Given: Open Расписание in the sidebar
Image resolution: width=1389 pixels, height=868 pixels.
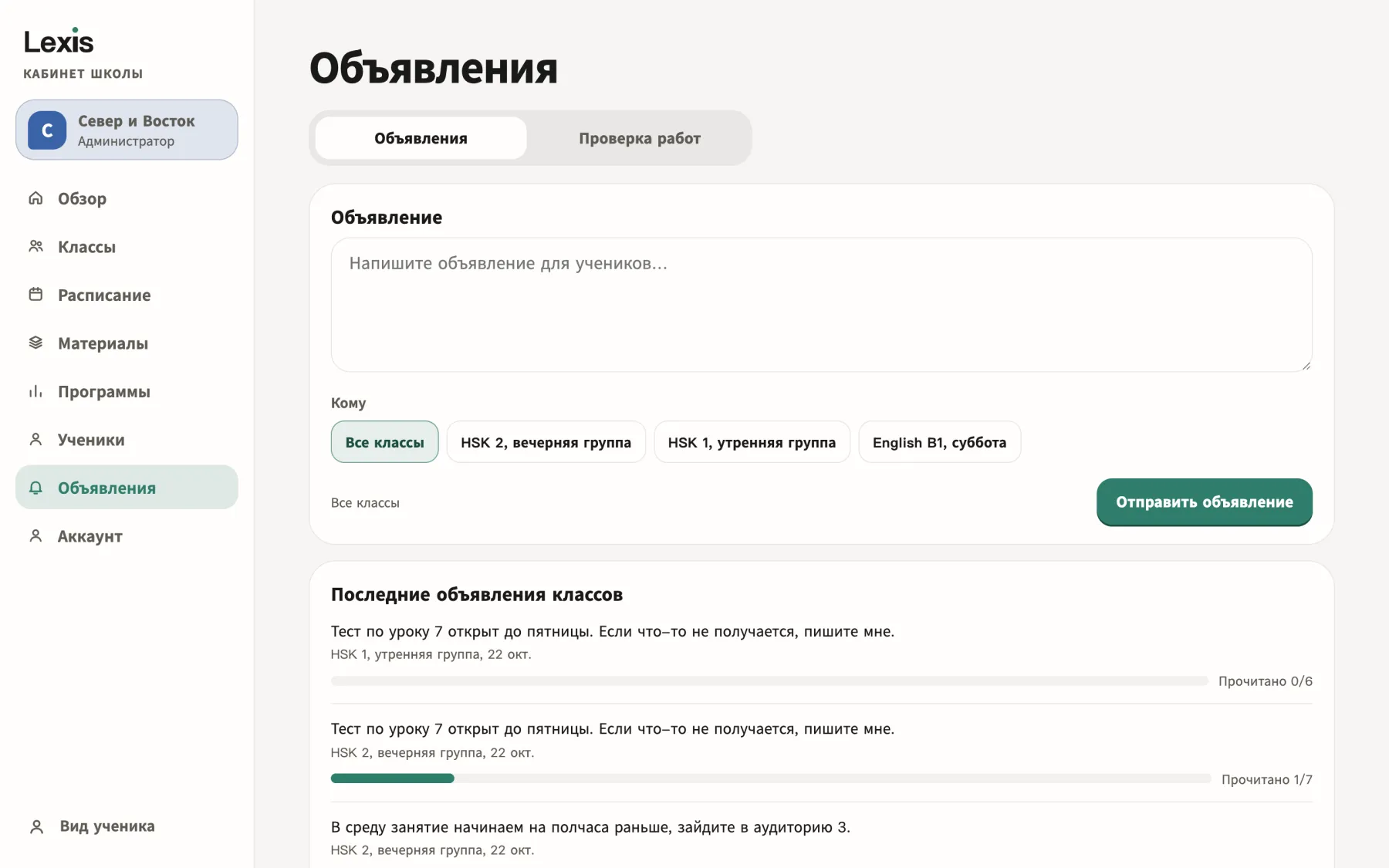Looking at the screenshot, I should point(127,295).
